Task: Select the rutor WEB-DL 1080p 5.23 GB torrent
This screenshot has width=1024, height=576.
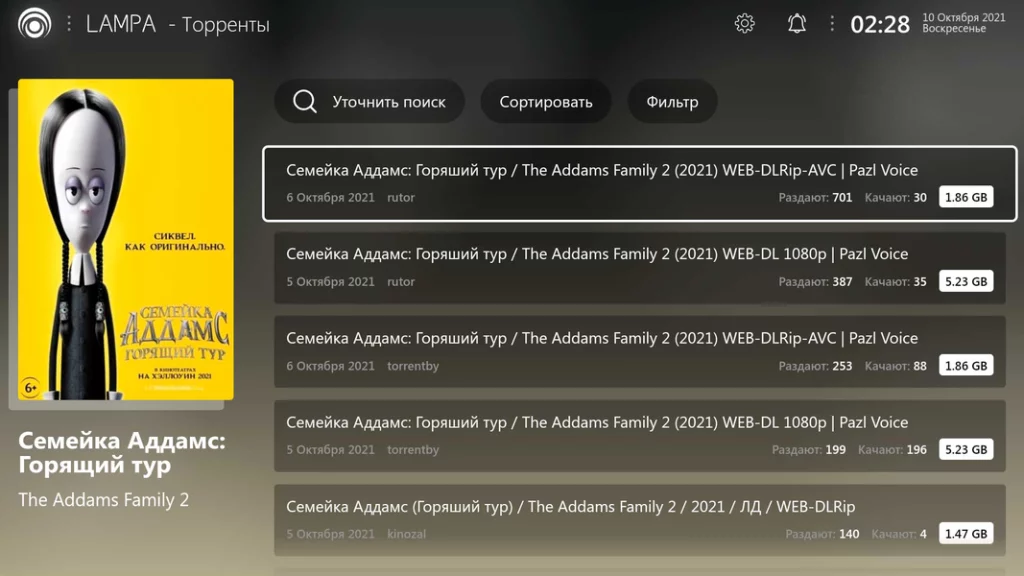Action: tap(639, 267)
